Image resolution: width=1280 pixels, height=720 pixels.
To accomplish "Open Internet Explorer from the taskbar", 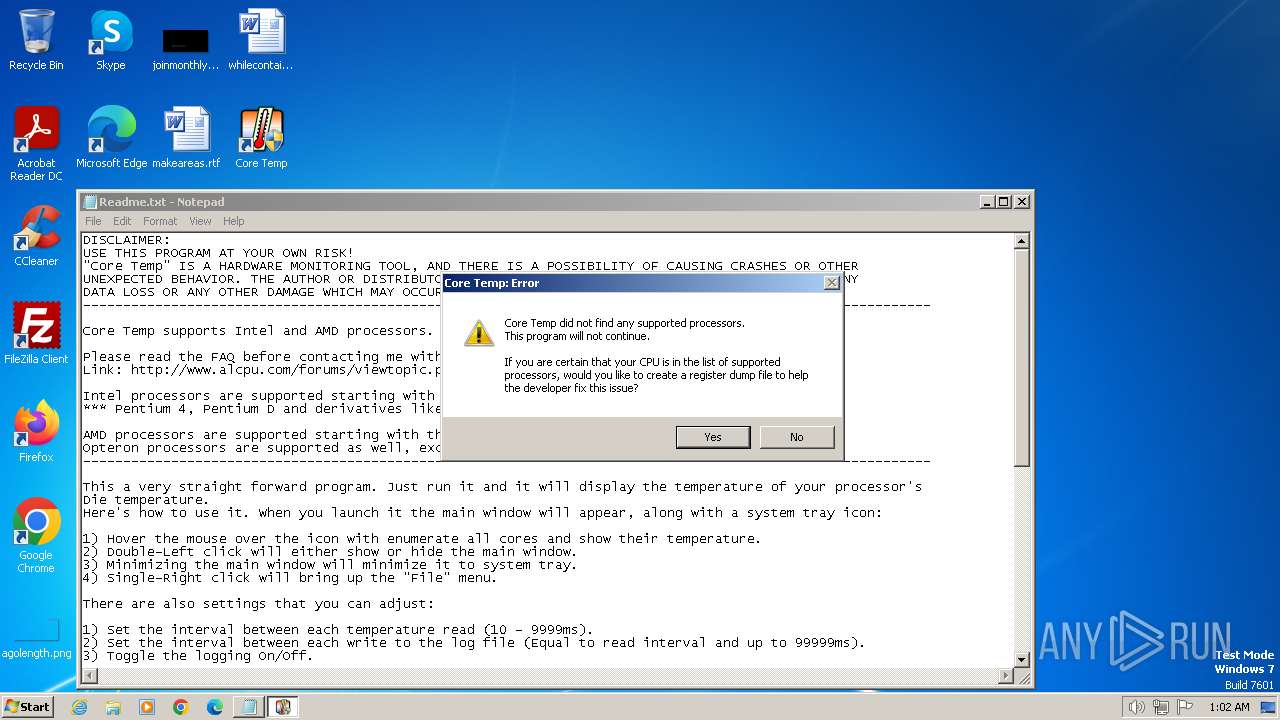I will pyautogui.click(x=79, y=707).
